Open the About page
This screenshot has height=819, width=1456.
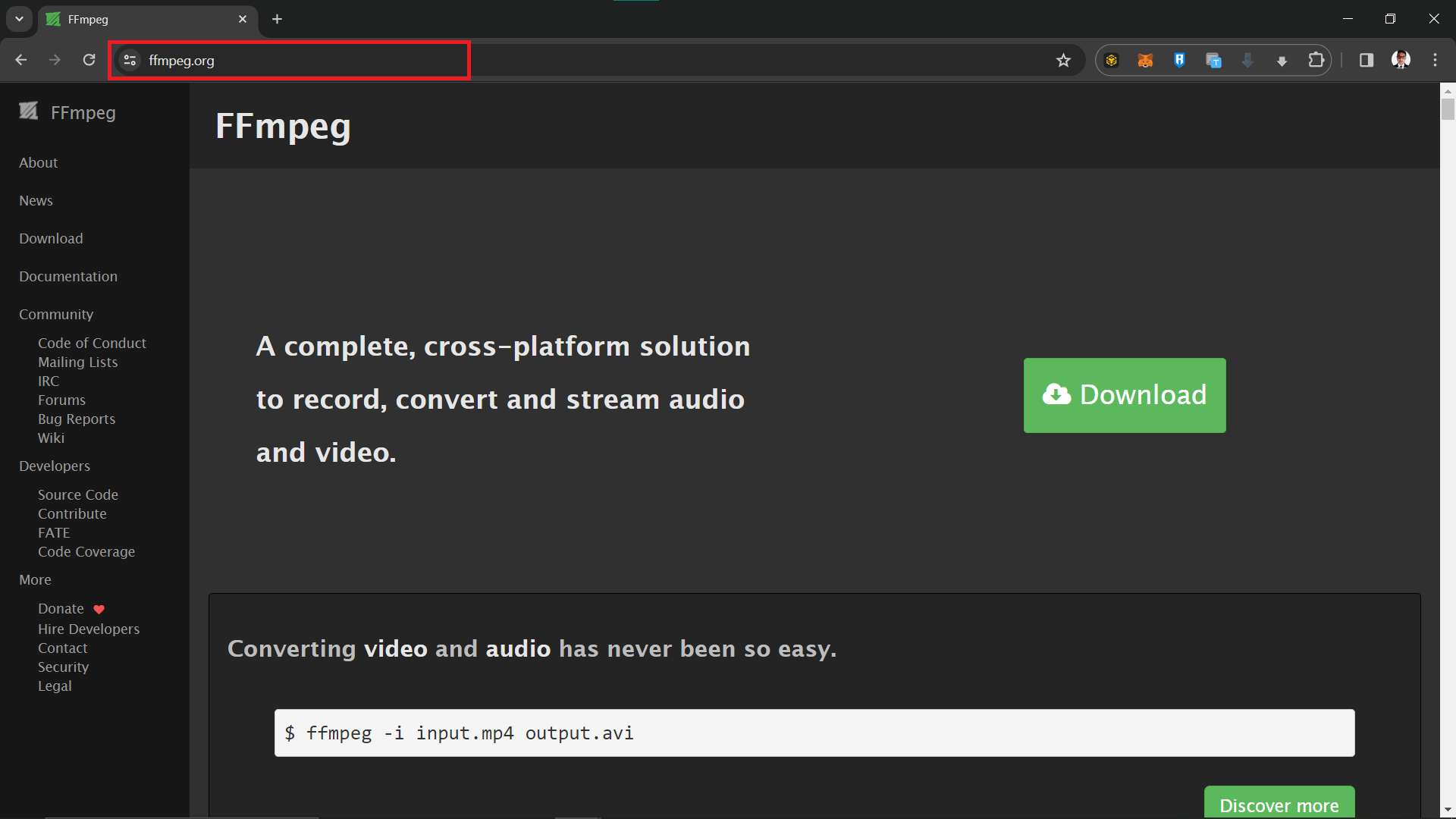tap(37, 162)
